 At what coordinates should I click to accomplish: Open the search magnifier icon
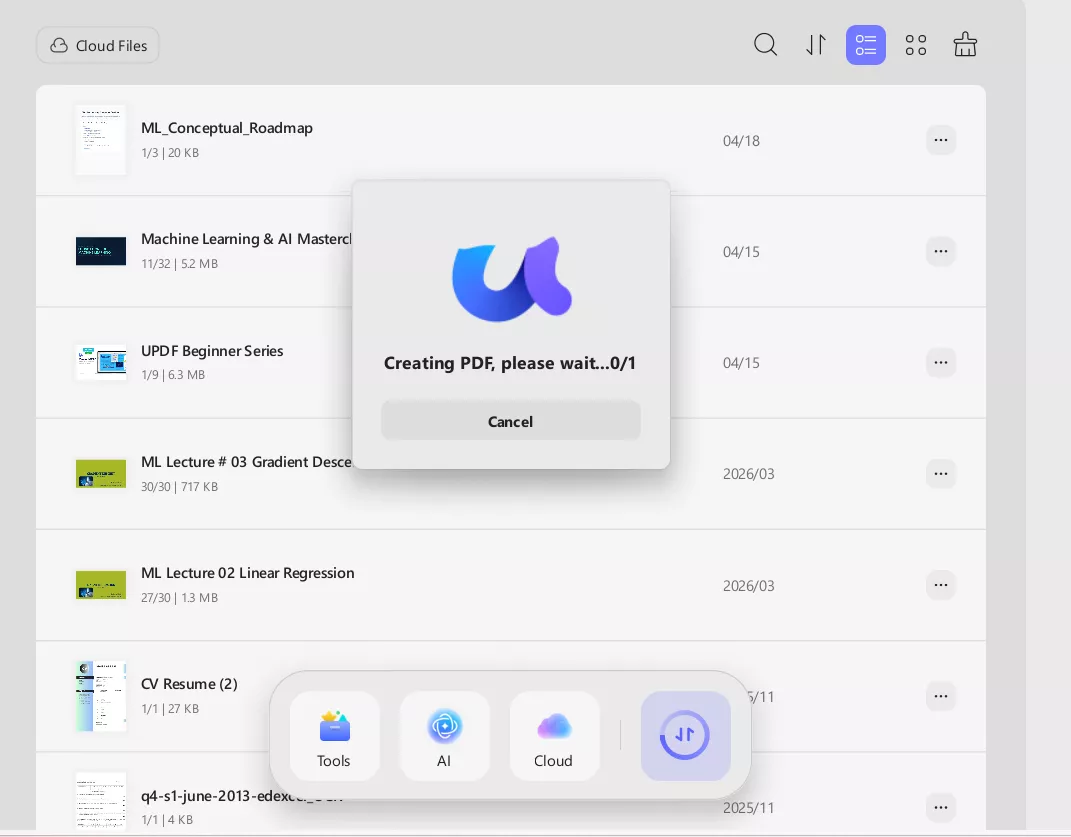(765, 45)
